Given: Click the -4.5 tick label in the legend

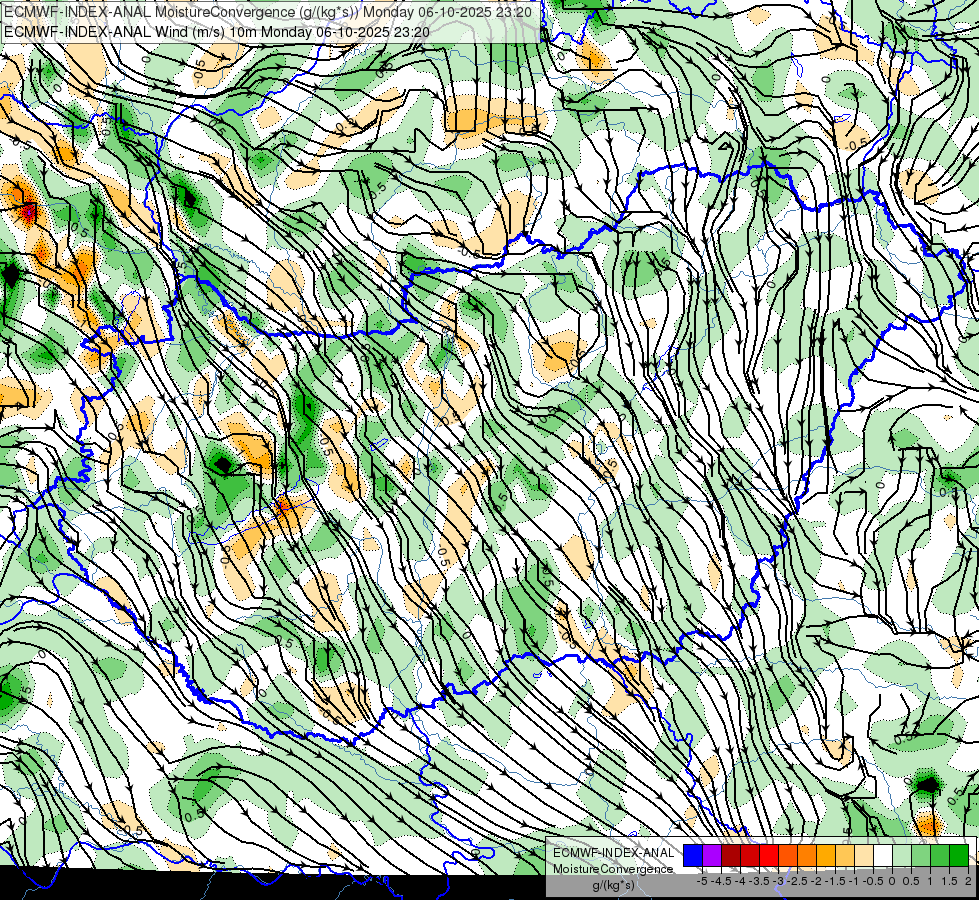Looking at the screenshot, I should tap(721, 881).
